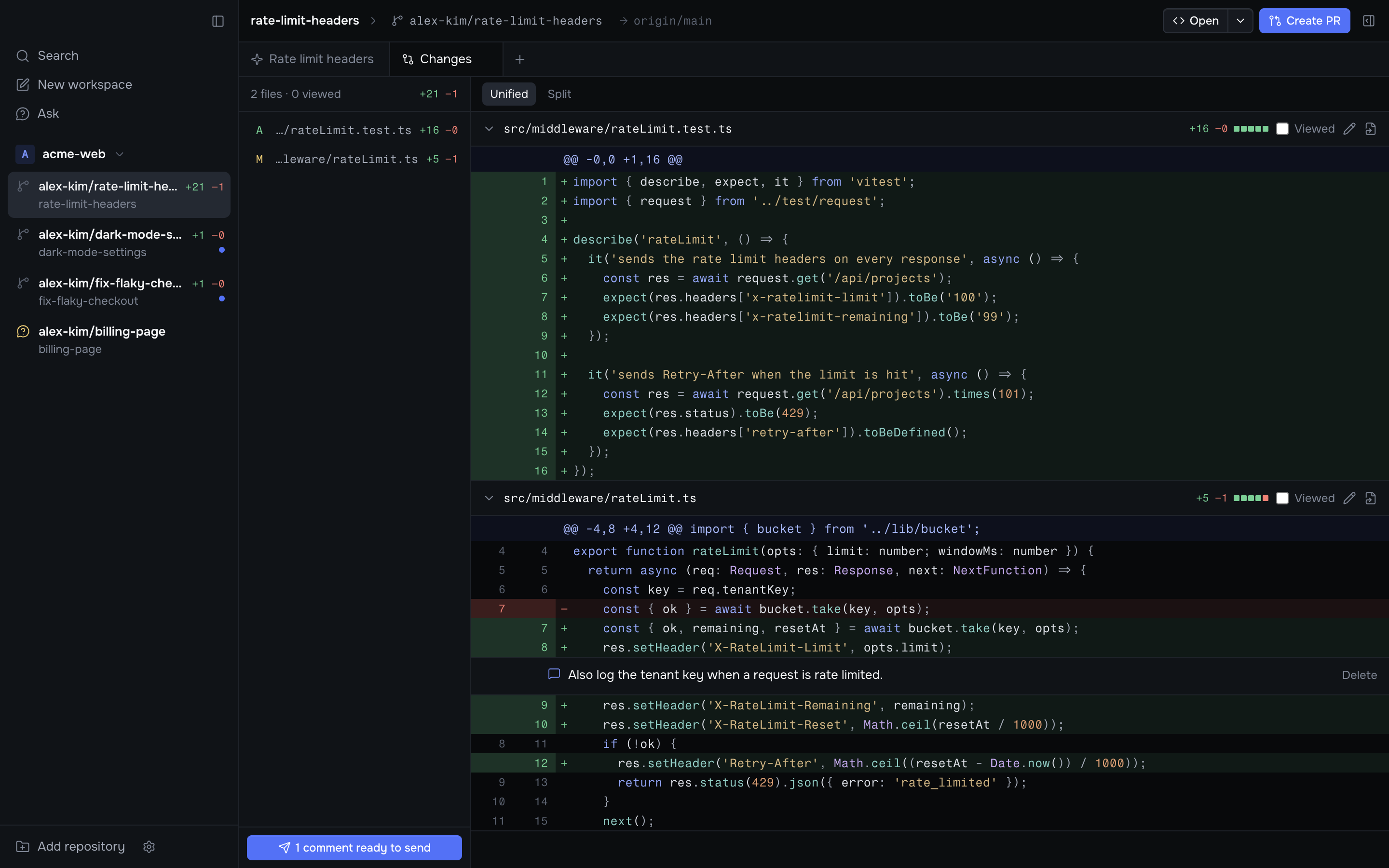Collapse the rateLimit.test.ts diff section

pos(489,129)
